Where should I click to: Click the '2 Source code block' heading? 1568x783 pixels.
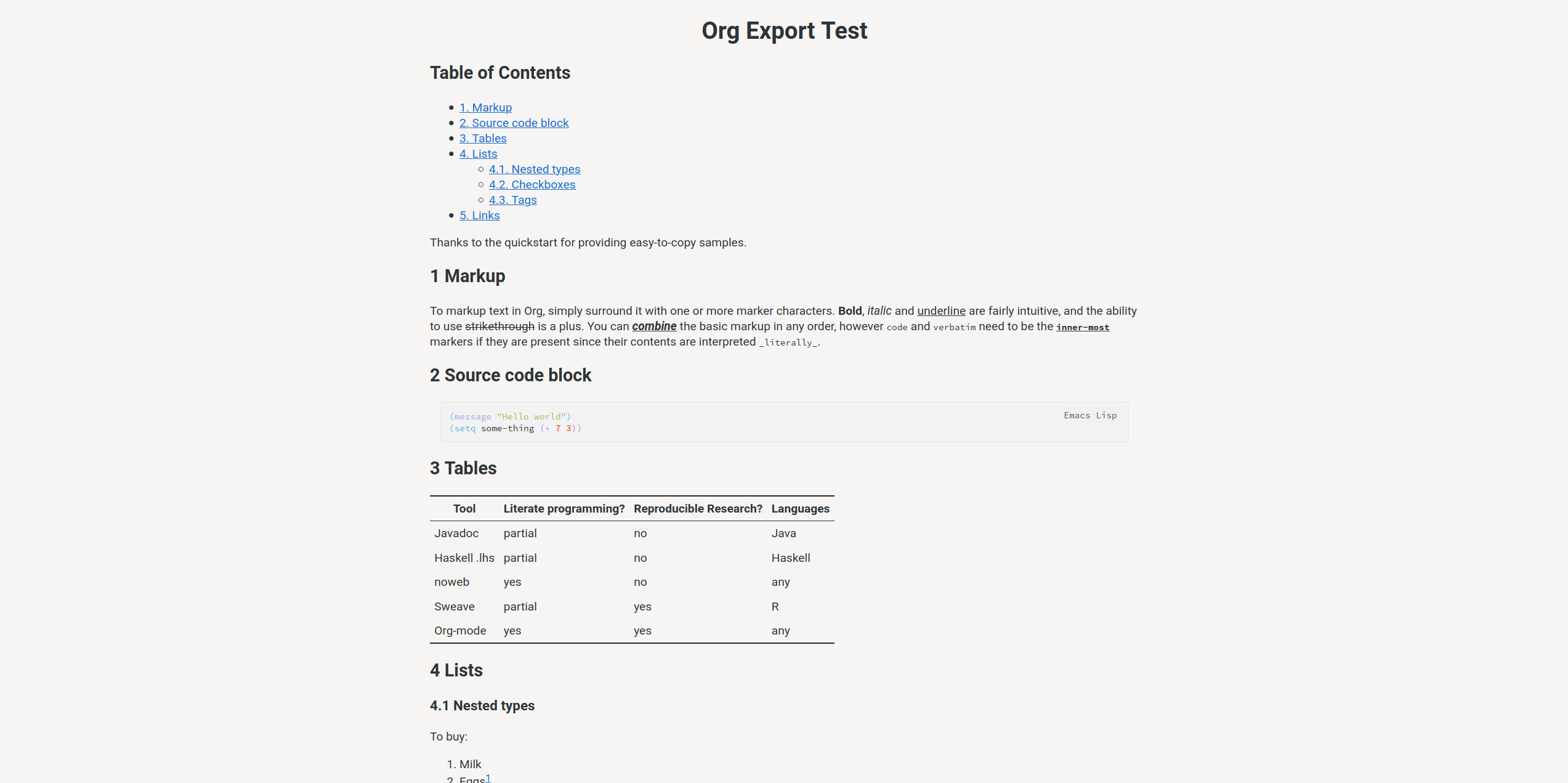(x=510, y=375)
